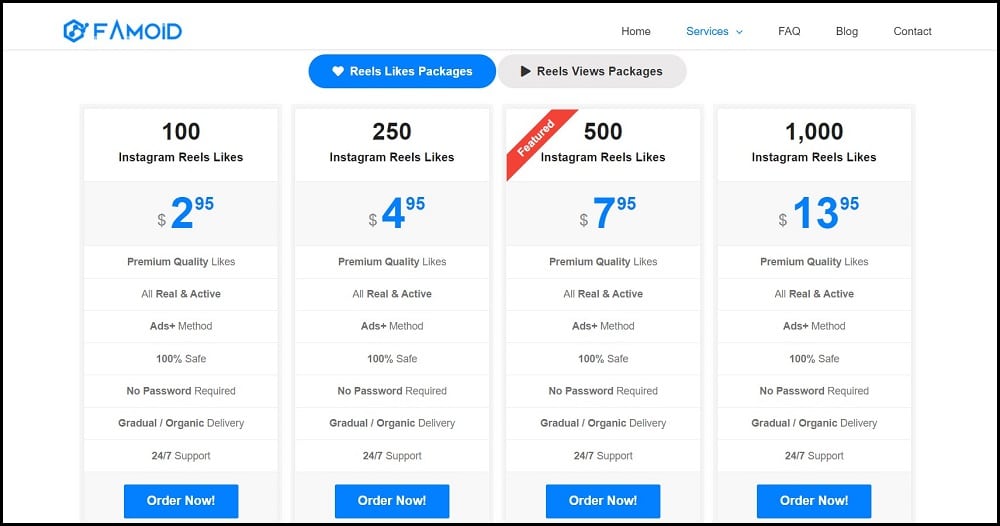The height and width of the screenshot is (526, 1000).
Task: Click the 500 Instagram Reels Likes heading
Action: point(603,142)
